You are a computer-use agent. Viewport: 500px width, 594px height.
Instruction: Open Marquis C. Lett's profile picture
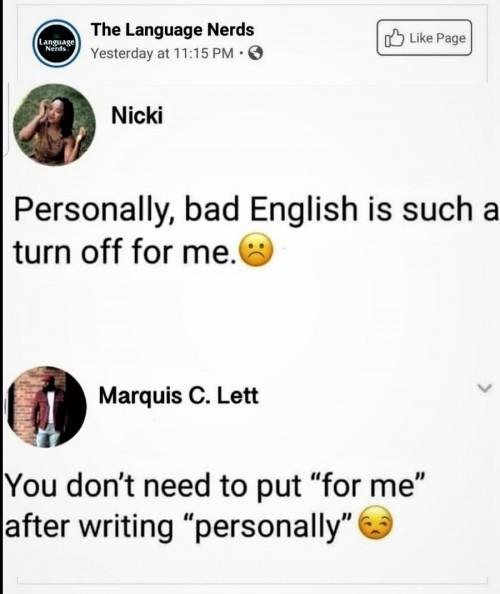47,407
